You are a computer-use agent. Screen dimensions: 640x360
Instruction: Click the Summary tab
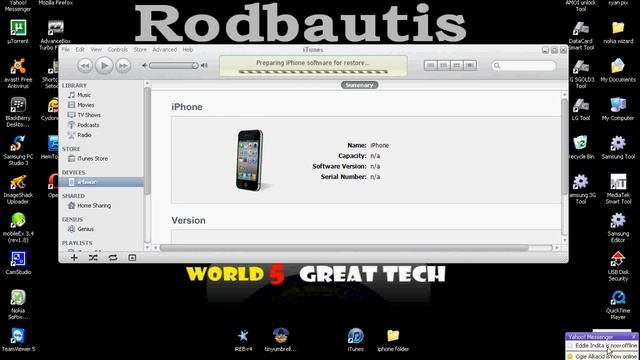click(359, 85)
